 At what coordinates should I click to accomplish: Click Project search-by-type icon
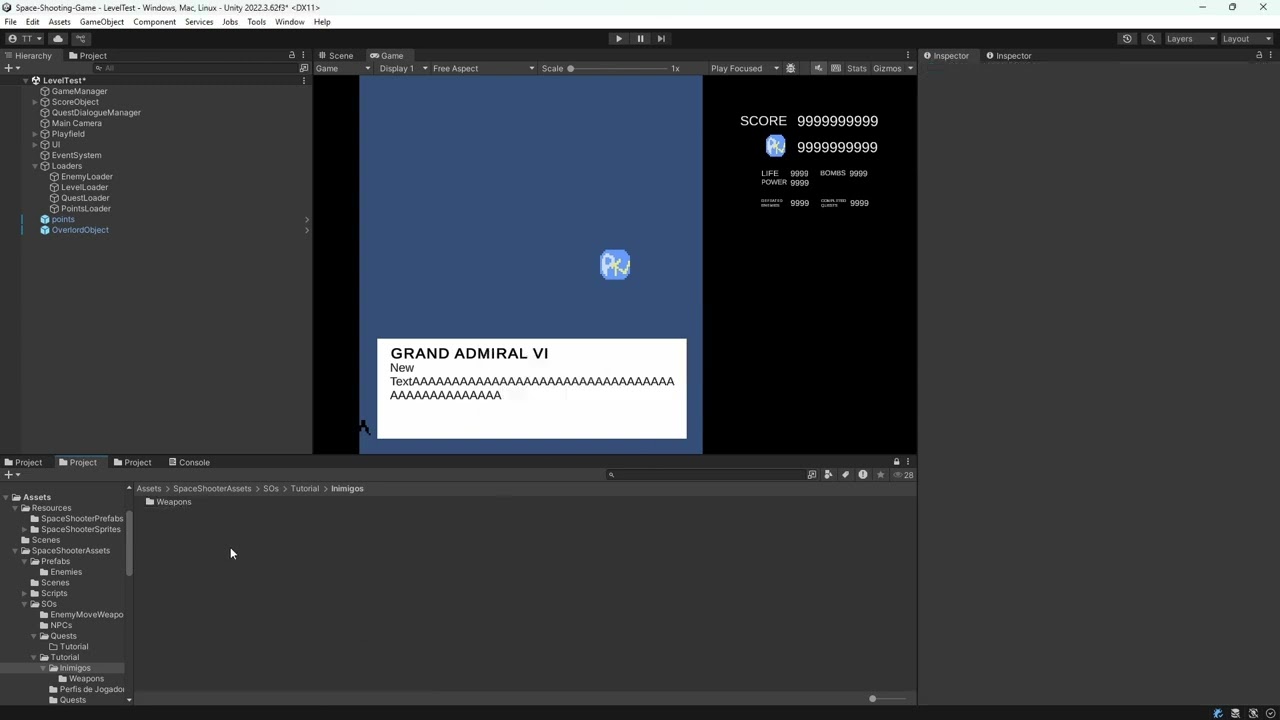pyautogui.click(x=812, y=475)
